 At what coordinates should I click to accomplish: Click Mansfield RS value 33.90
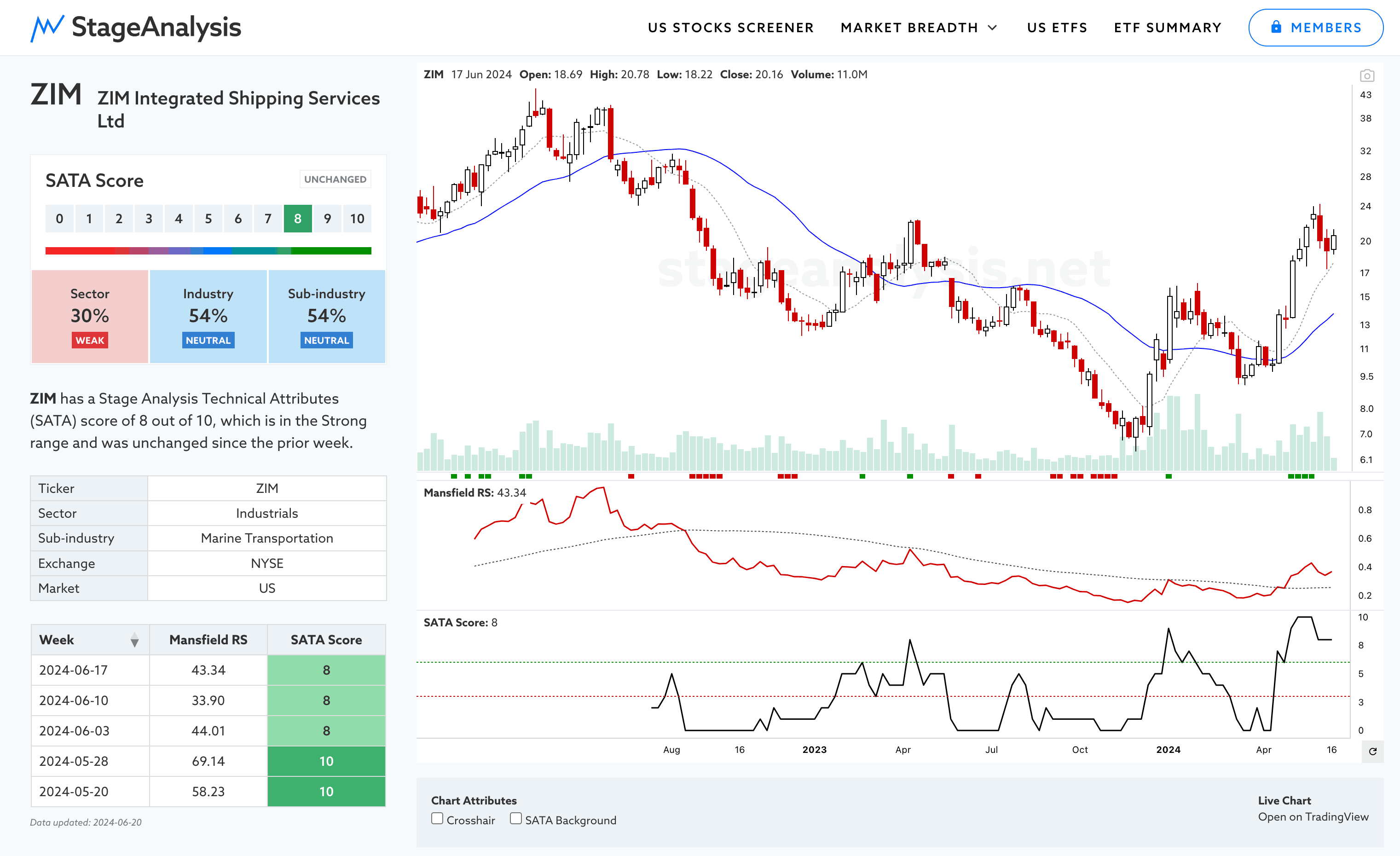[208, 700]
